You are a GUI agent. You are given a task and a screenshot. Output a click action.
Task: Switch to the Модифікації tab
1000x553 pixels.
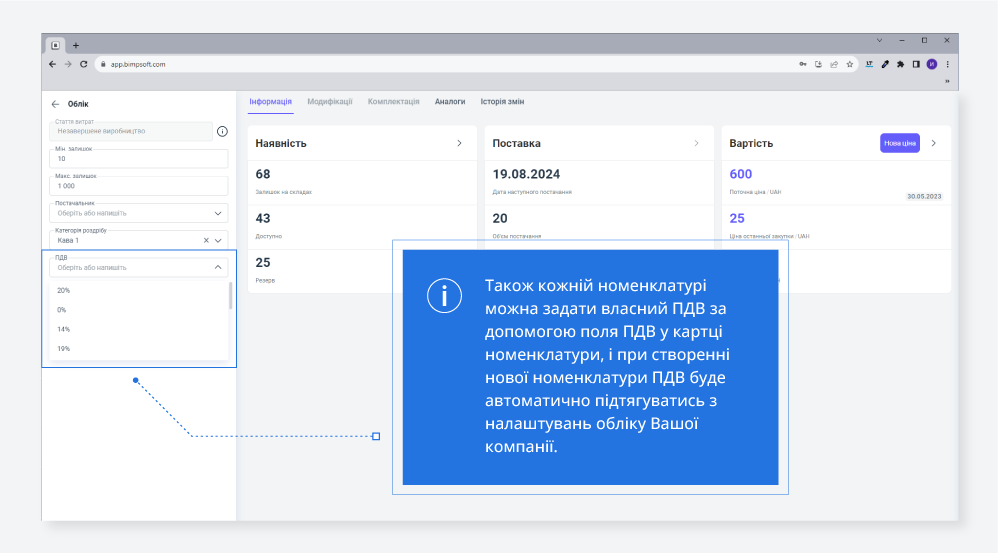(329, 102)
